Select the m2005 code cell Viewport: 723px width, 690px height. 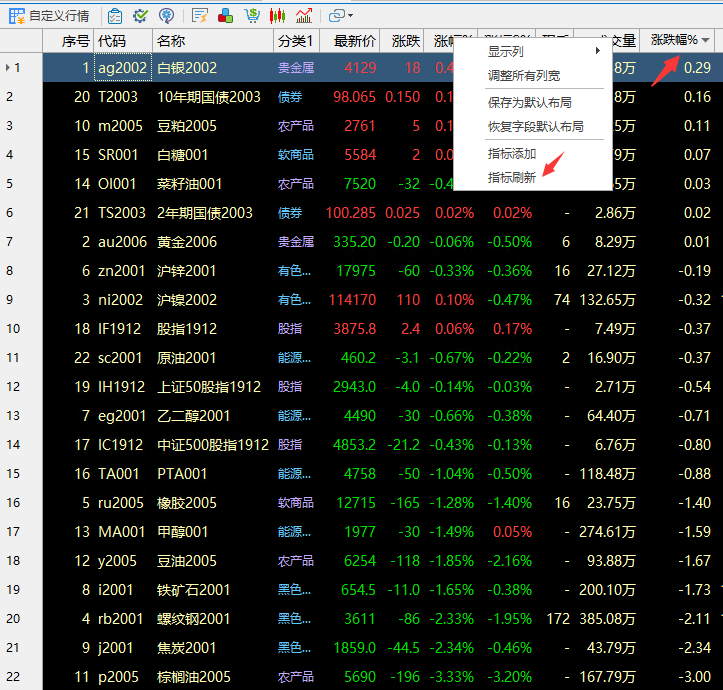point(120,126)
